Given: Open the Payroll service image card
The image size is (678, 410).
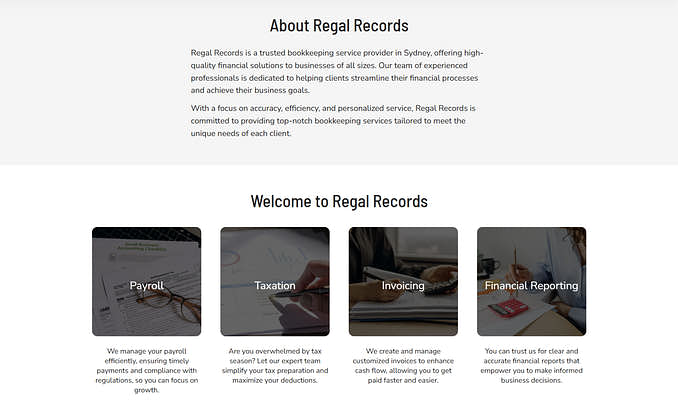Looking at the screenshot, I should pos(147,282).
